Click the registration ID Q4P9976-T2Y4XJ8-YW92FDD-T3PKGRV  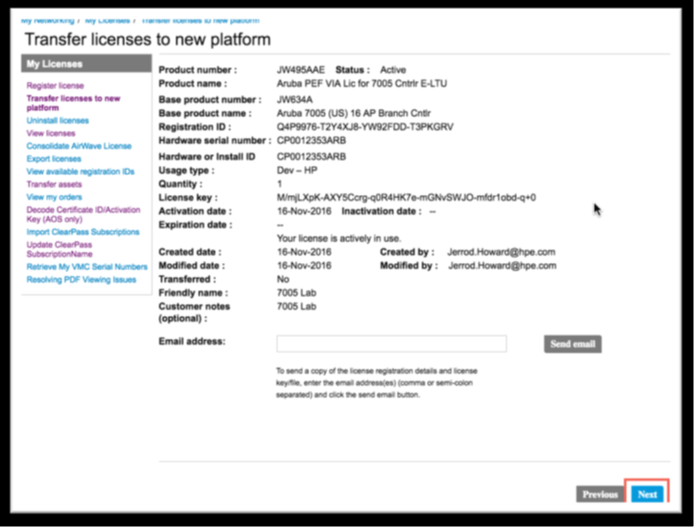pos(365,127)
